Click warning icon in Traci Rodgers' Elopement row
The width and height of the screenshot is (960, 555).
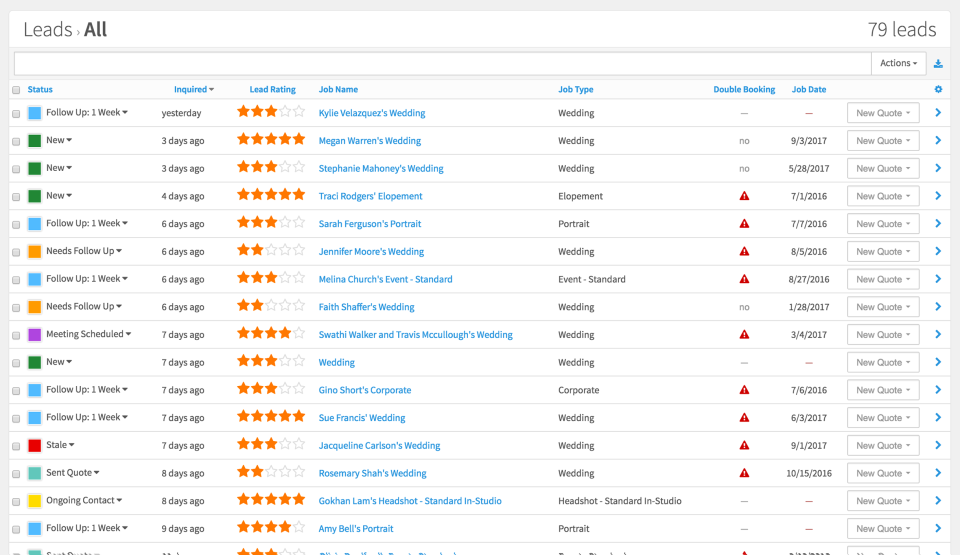coord(744,197)
